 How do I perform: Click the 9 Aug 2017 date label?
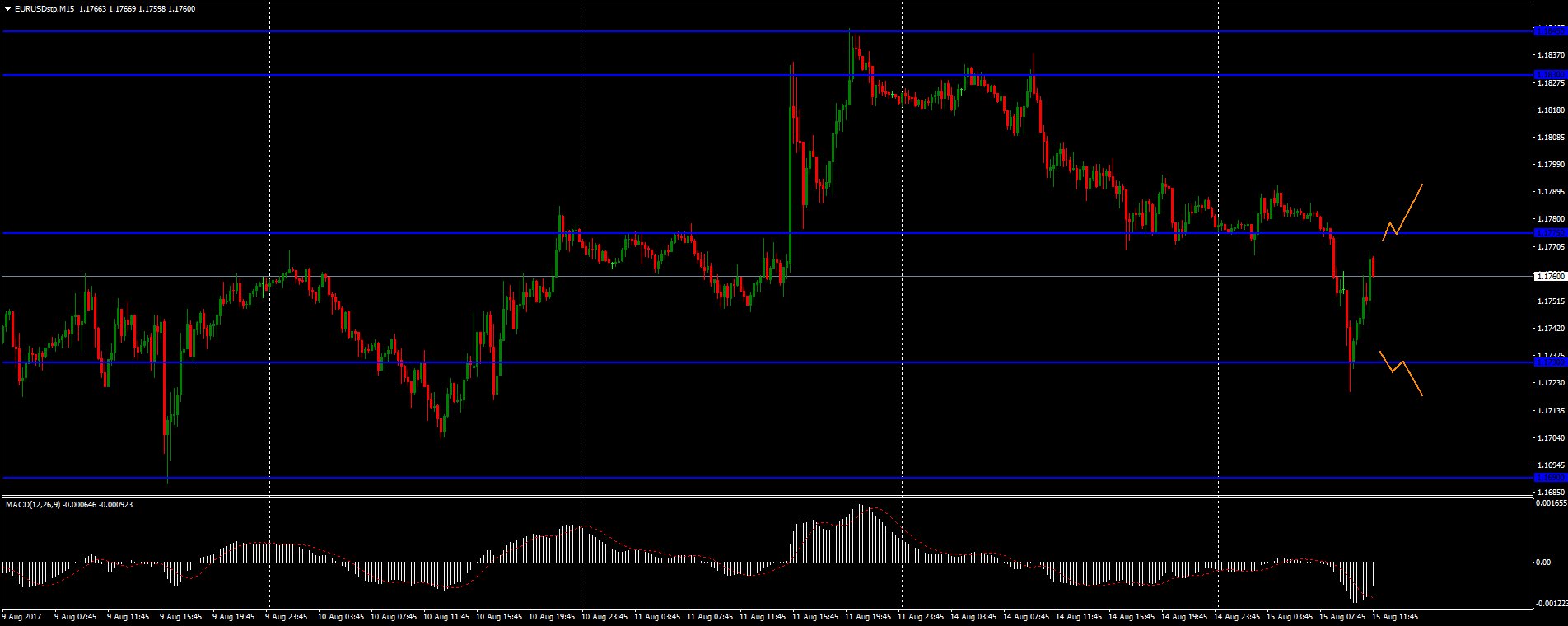tap(21, 616)
